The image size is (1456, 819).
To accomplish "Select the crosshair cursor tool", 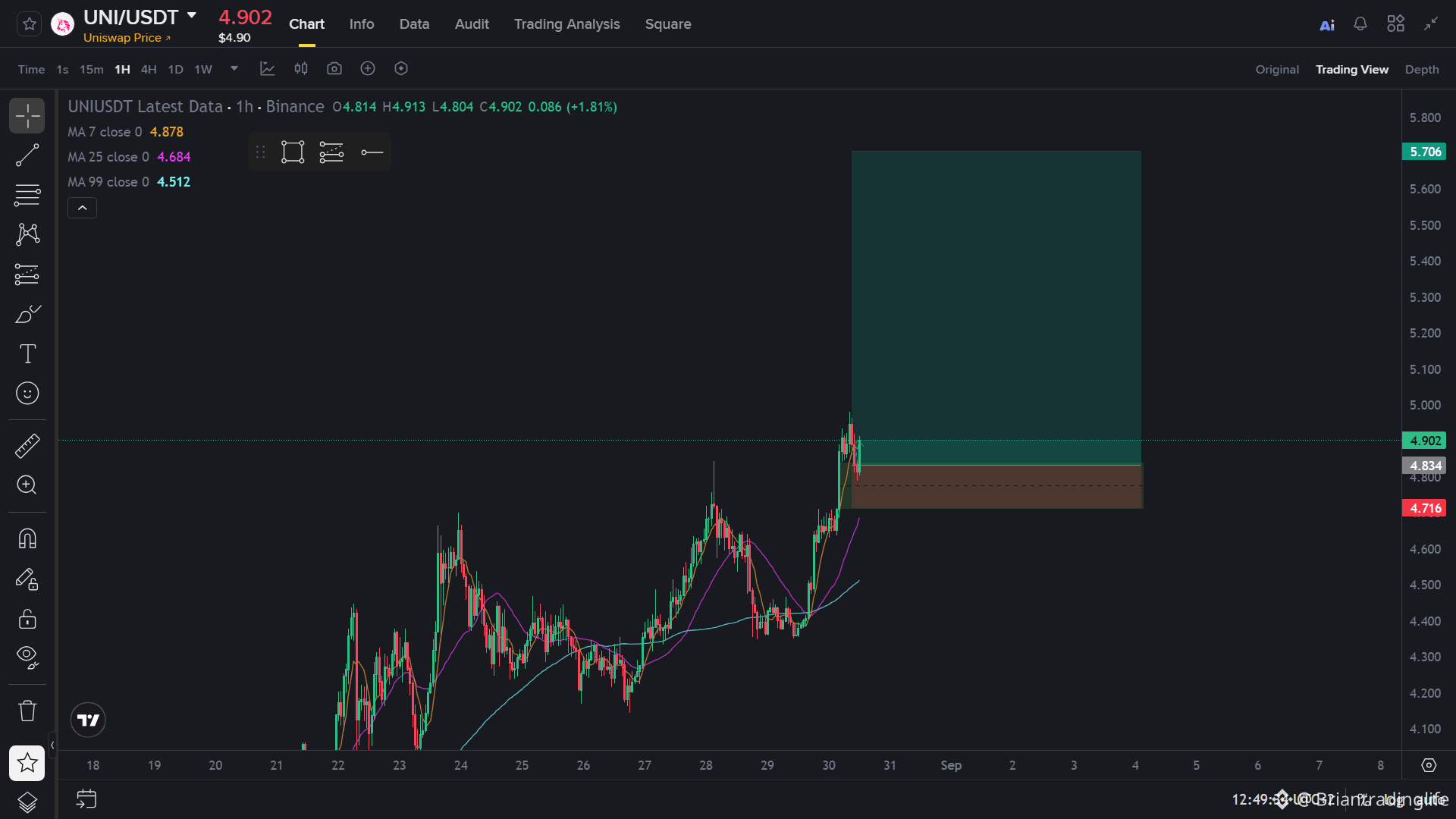I will (27, 116).
